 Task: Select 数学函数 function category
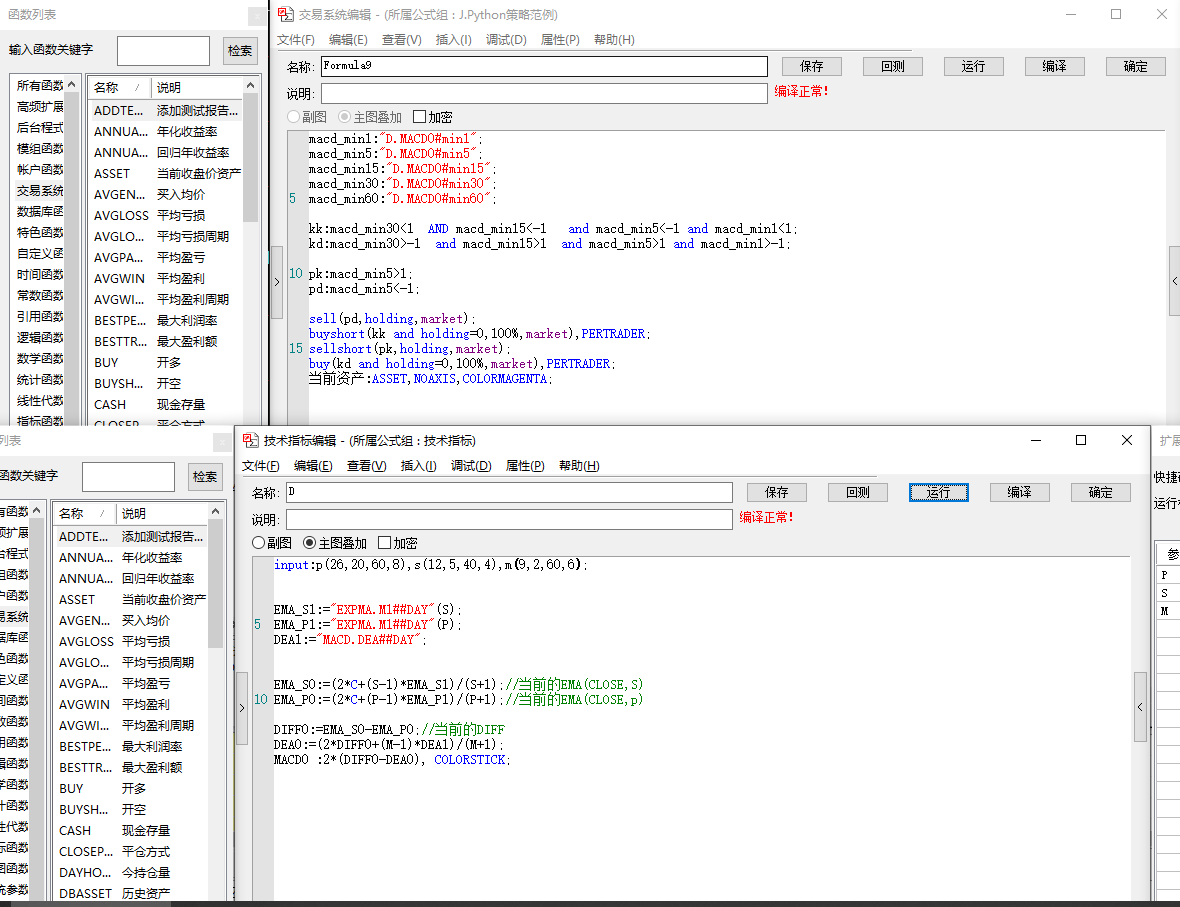click(x=40, y=359)
